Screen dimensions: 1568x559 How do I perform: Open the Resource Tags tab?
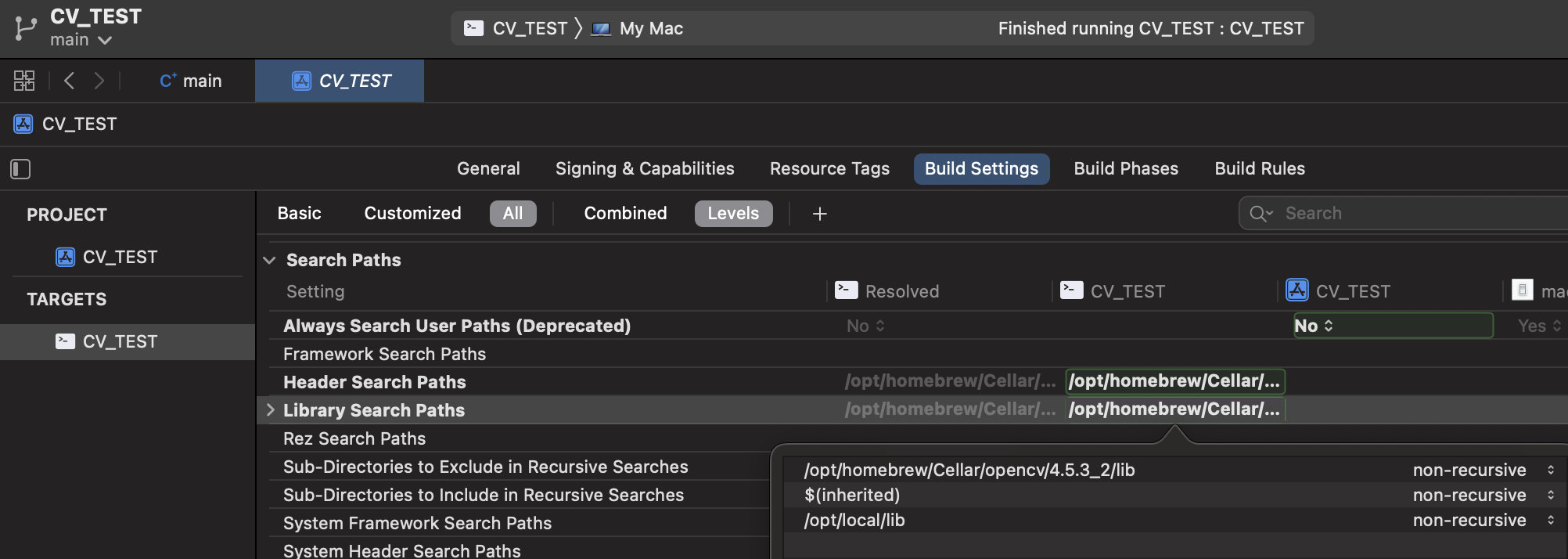[x=829, y=168]
